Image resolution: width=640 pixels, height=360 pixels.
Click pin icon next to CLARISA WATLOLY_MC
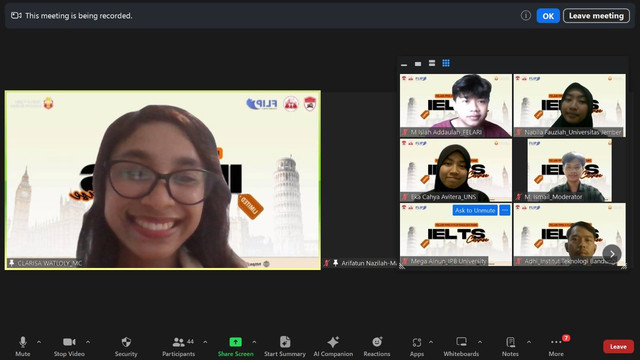click(x=11, y=263)
